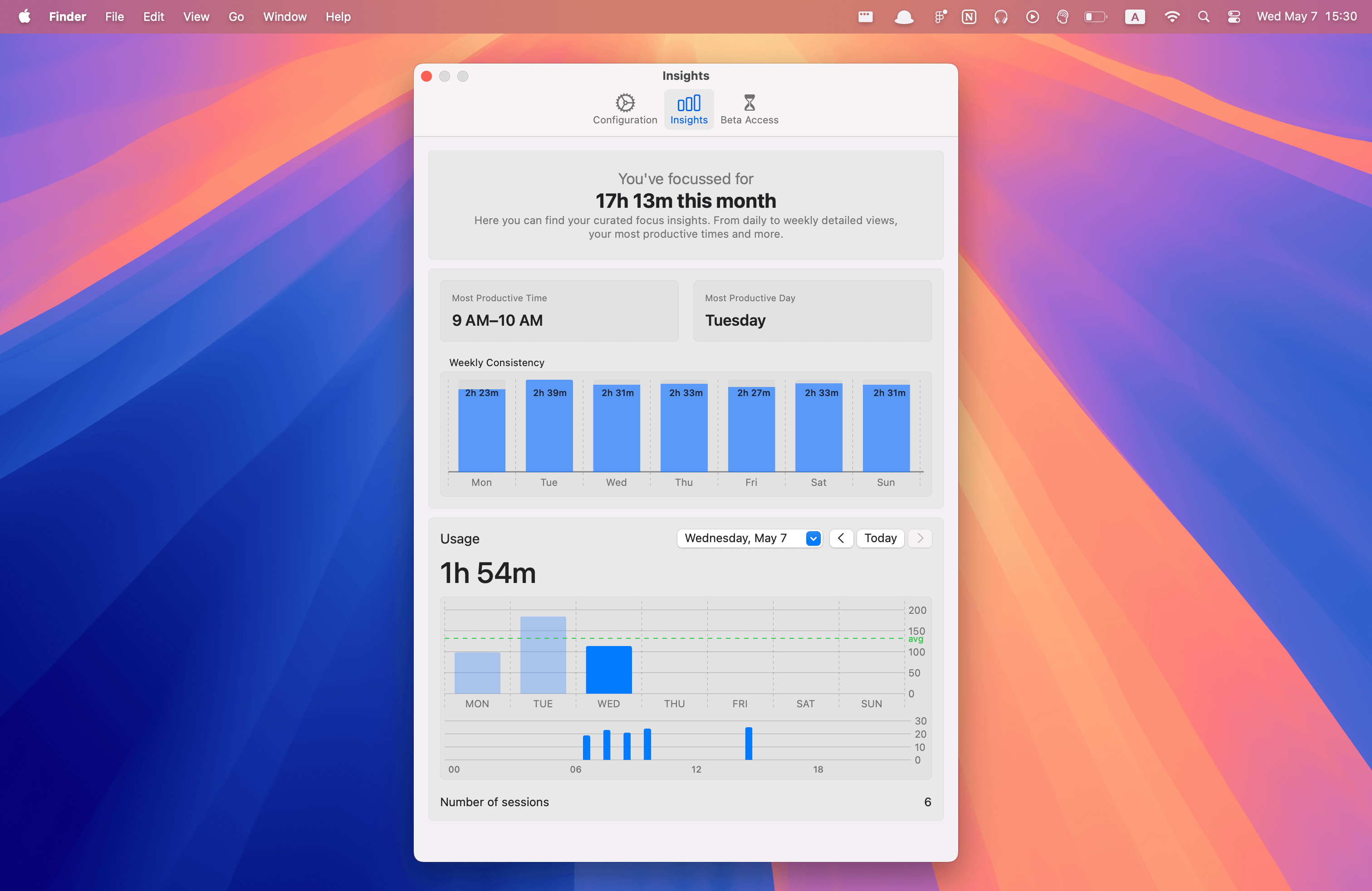
Task: Click the next day right chevron
Action: [920, 538]
